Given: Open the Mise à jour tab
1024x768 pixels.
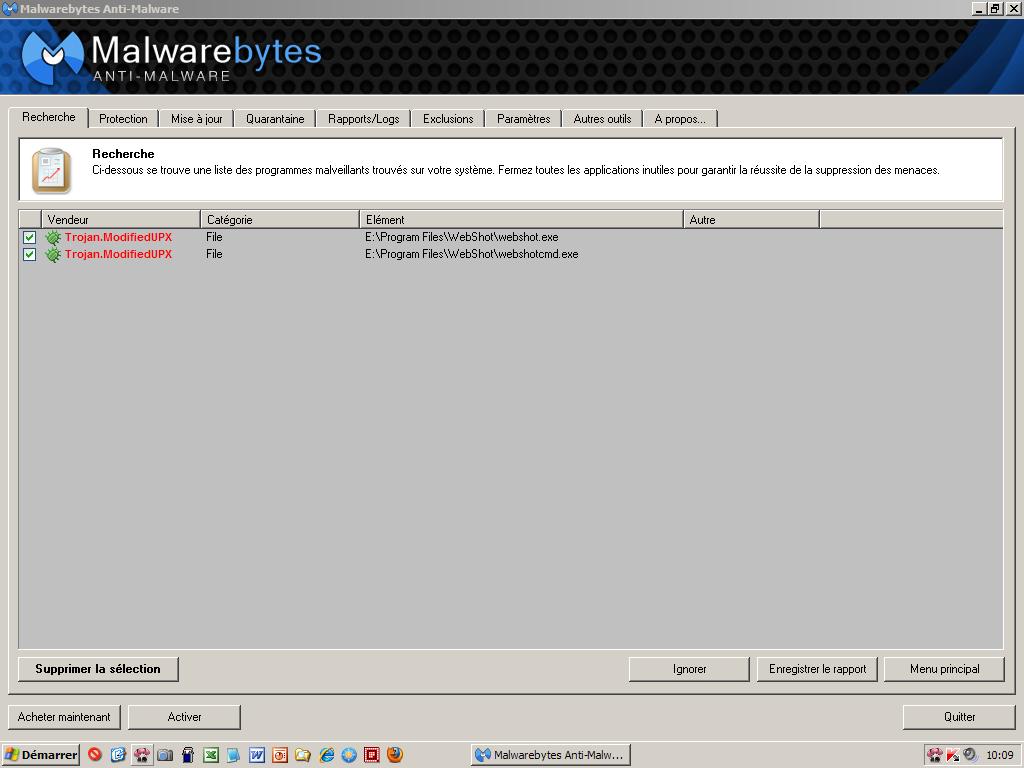Looking at the screenshot, I should [197, 119].
